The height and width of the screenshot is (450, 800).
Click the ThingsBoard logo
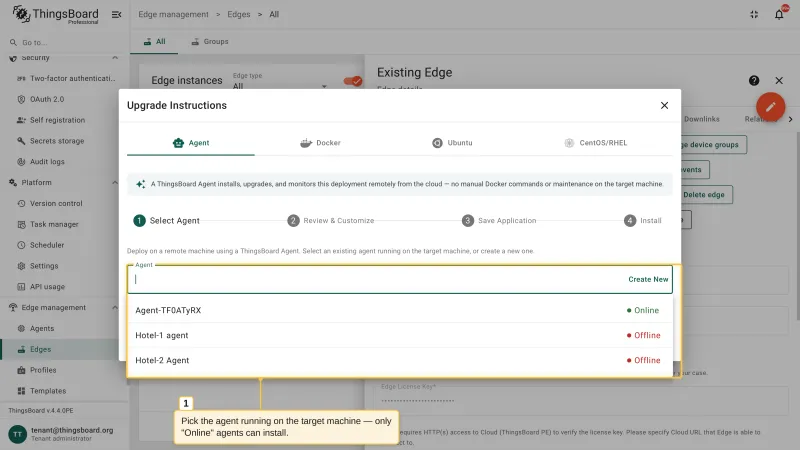pos(55,14)
